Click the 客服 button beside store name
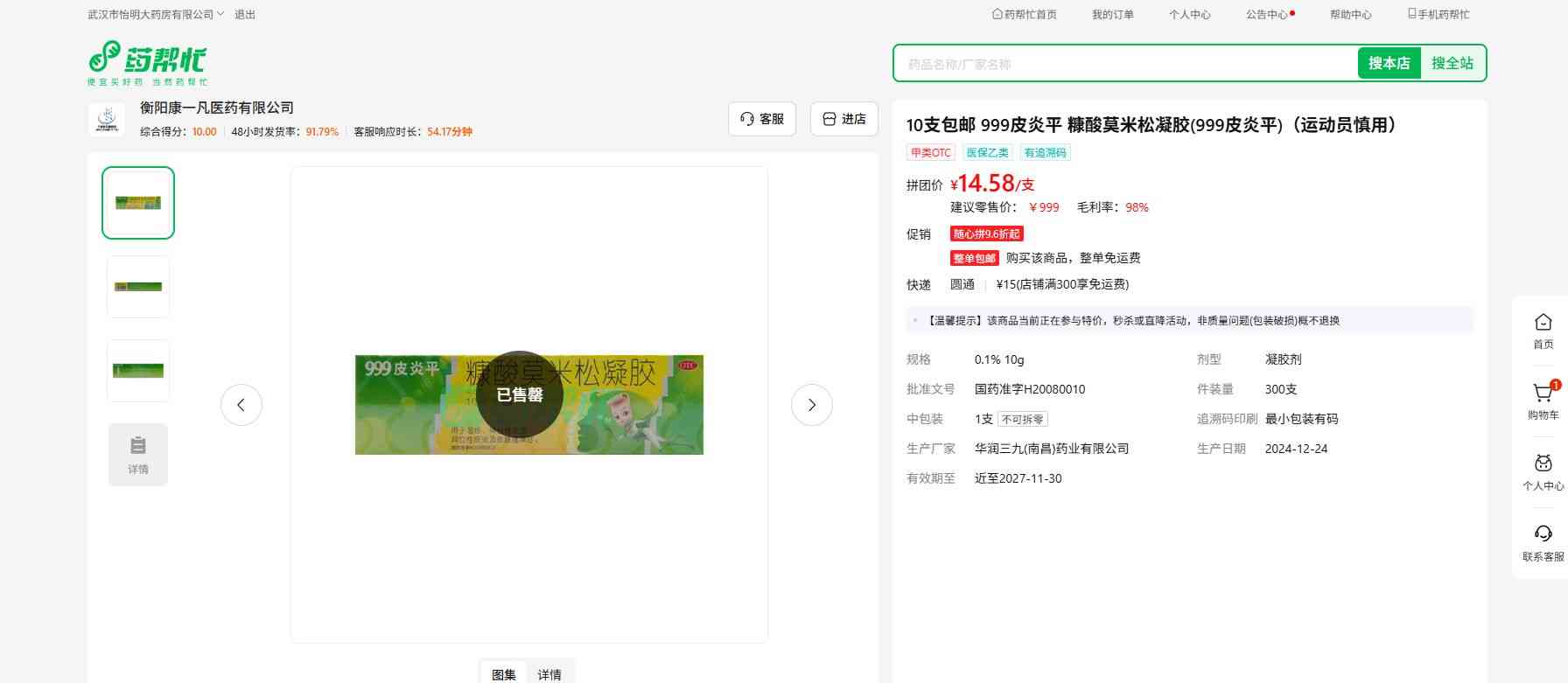This screenshot has width=1568, height=683. coord(761,119)
